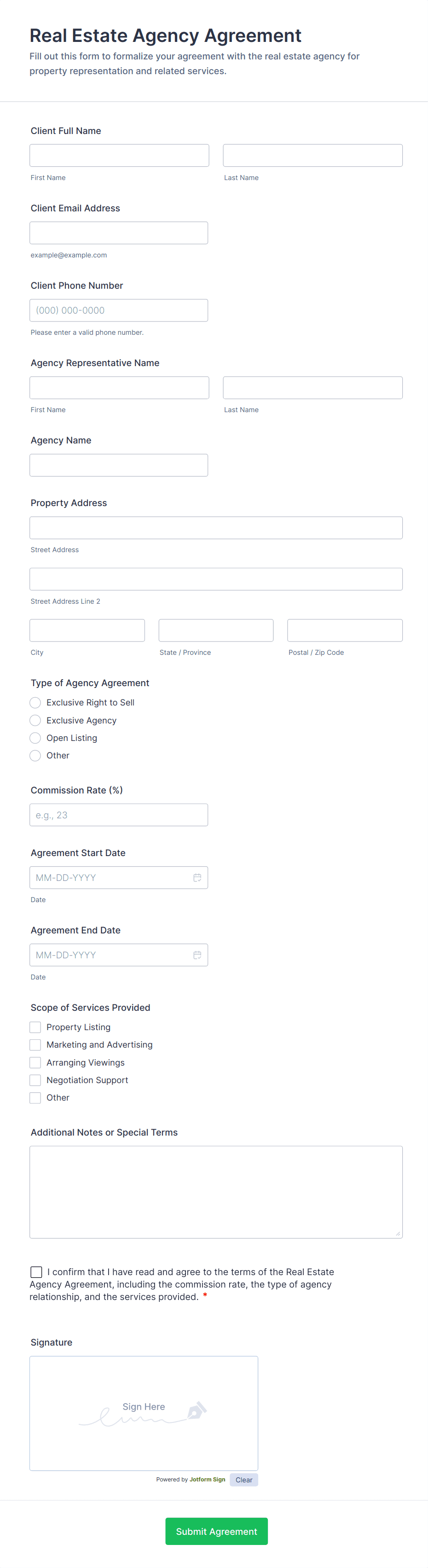Image resolution: width=428 pixels, height=1568 pixels.
Task: Tick the Negotiation Support checkbox
Action: point(35,1080)
